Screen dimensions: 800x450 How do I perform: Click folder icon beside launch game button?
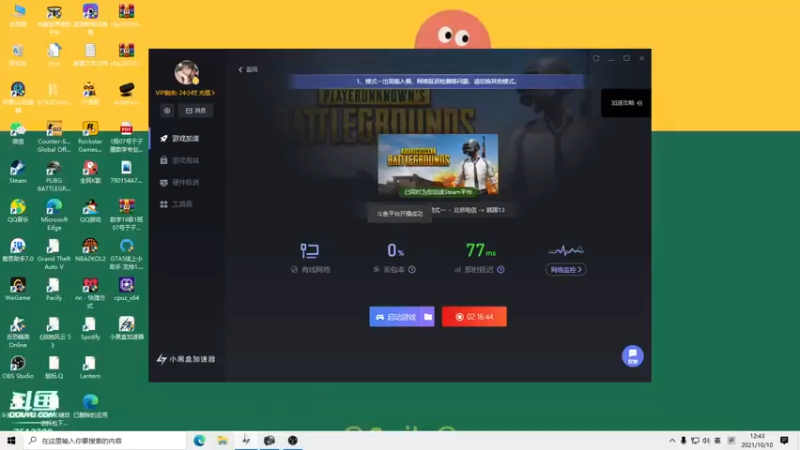429,317
